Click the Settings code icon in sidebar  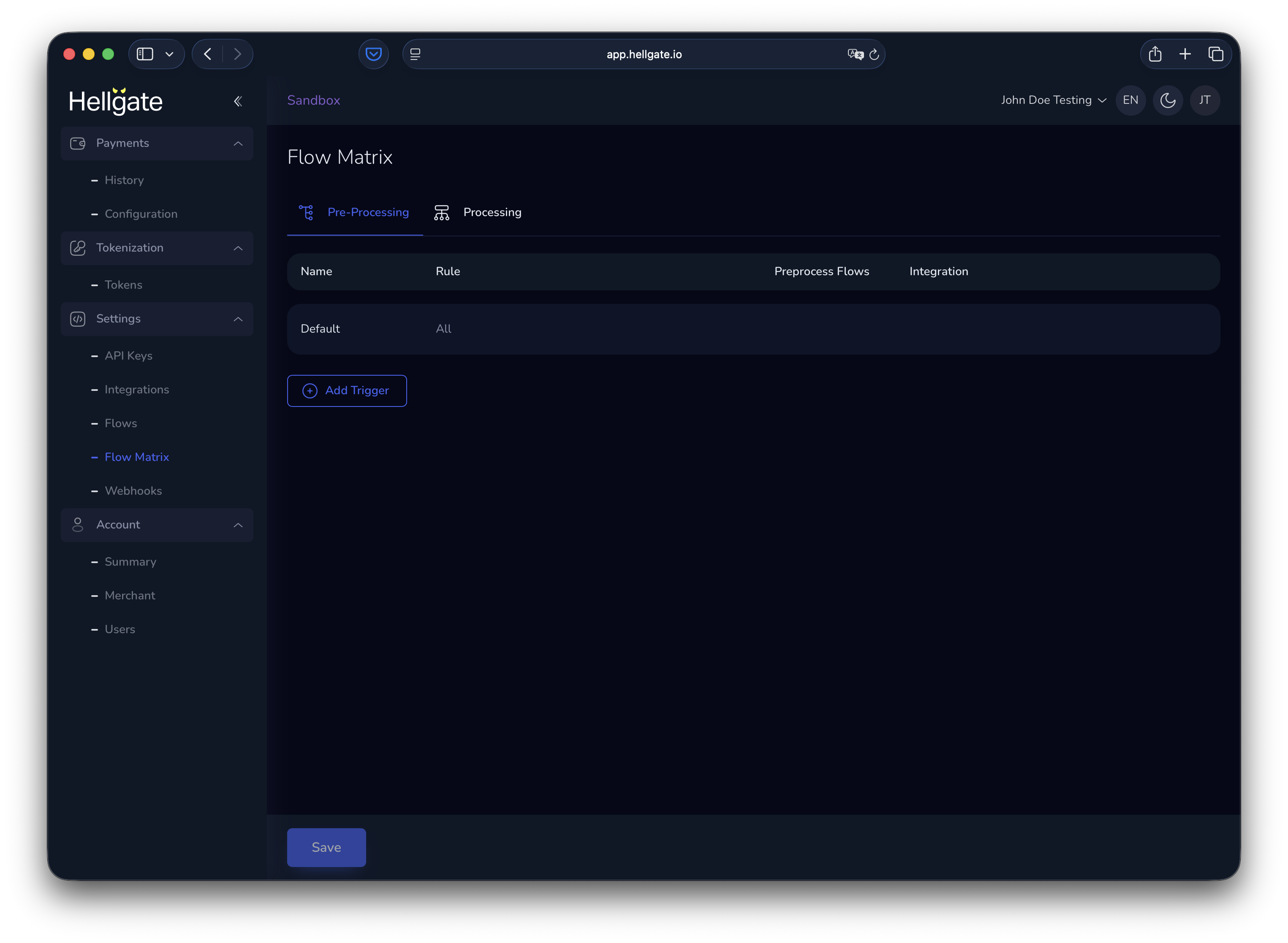78,319
